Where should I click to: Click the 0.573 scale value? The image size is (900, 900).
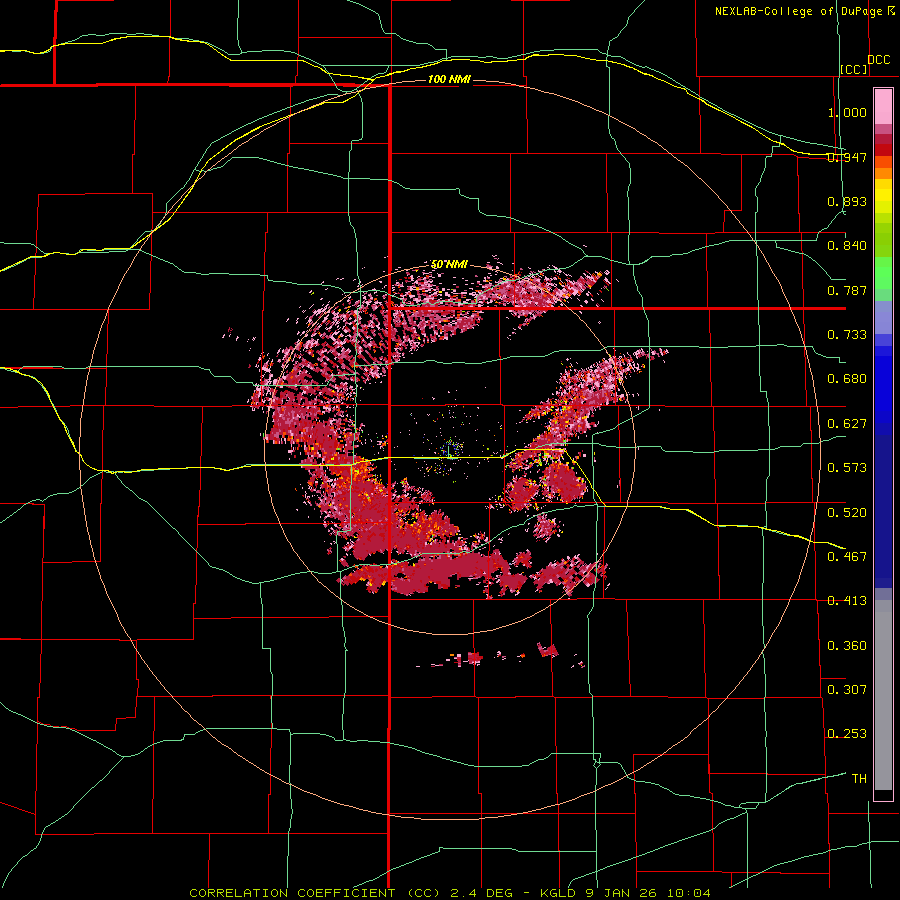[847, 468]
